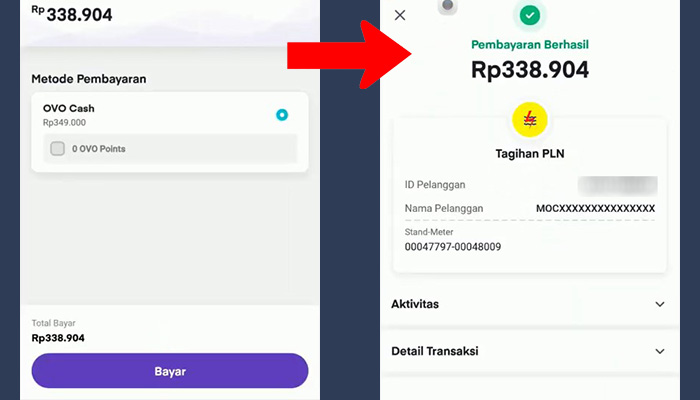Click the big red arrow graphic
The height and width of the screenshot is (400, 700).
[x=349, y=55]
